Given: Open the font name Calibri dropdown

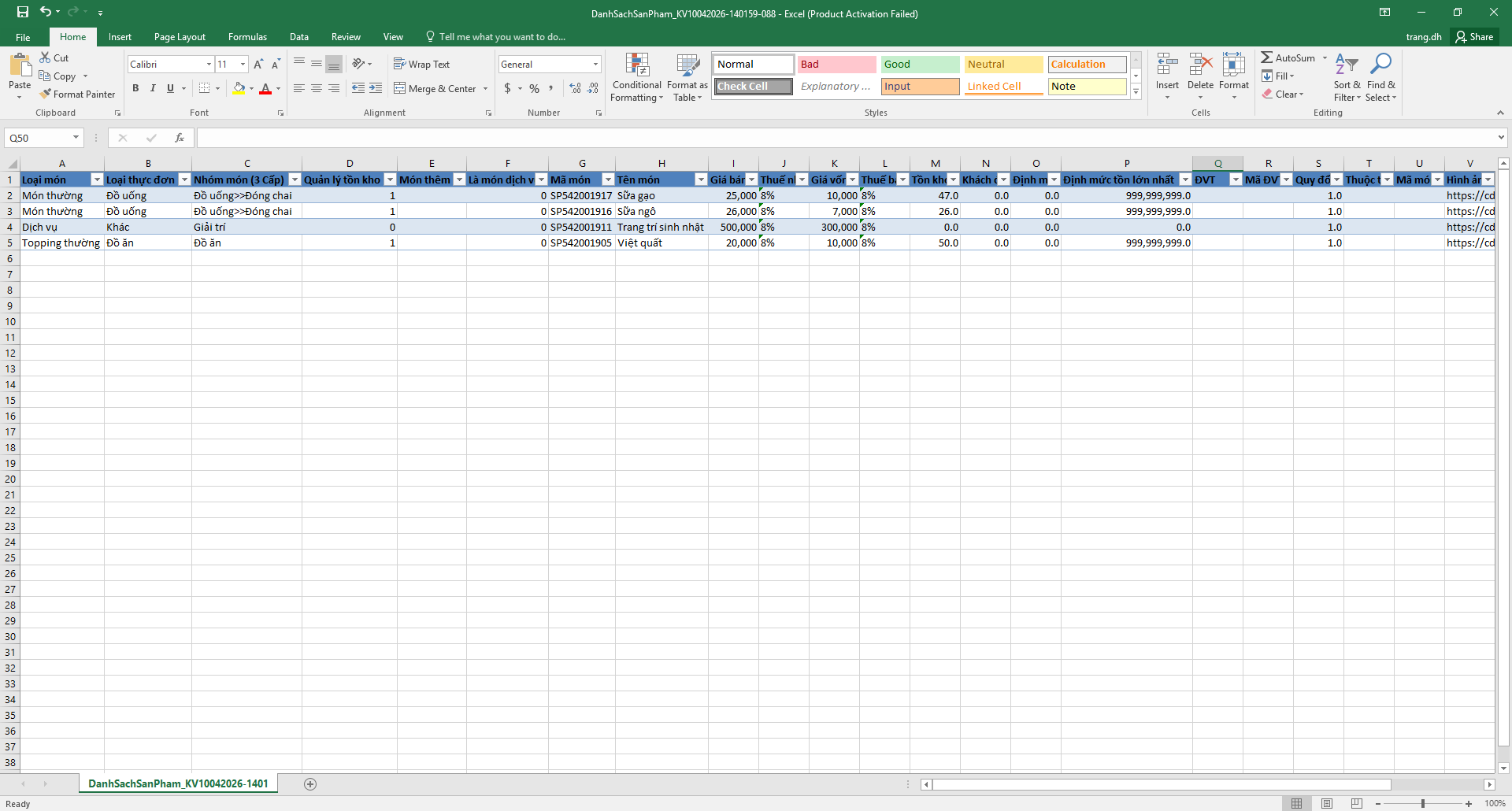Looking at the screenshot, I should point(209,65).
